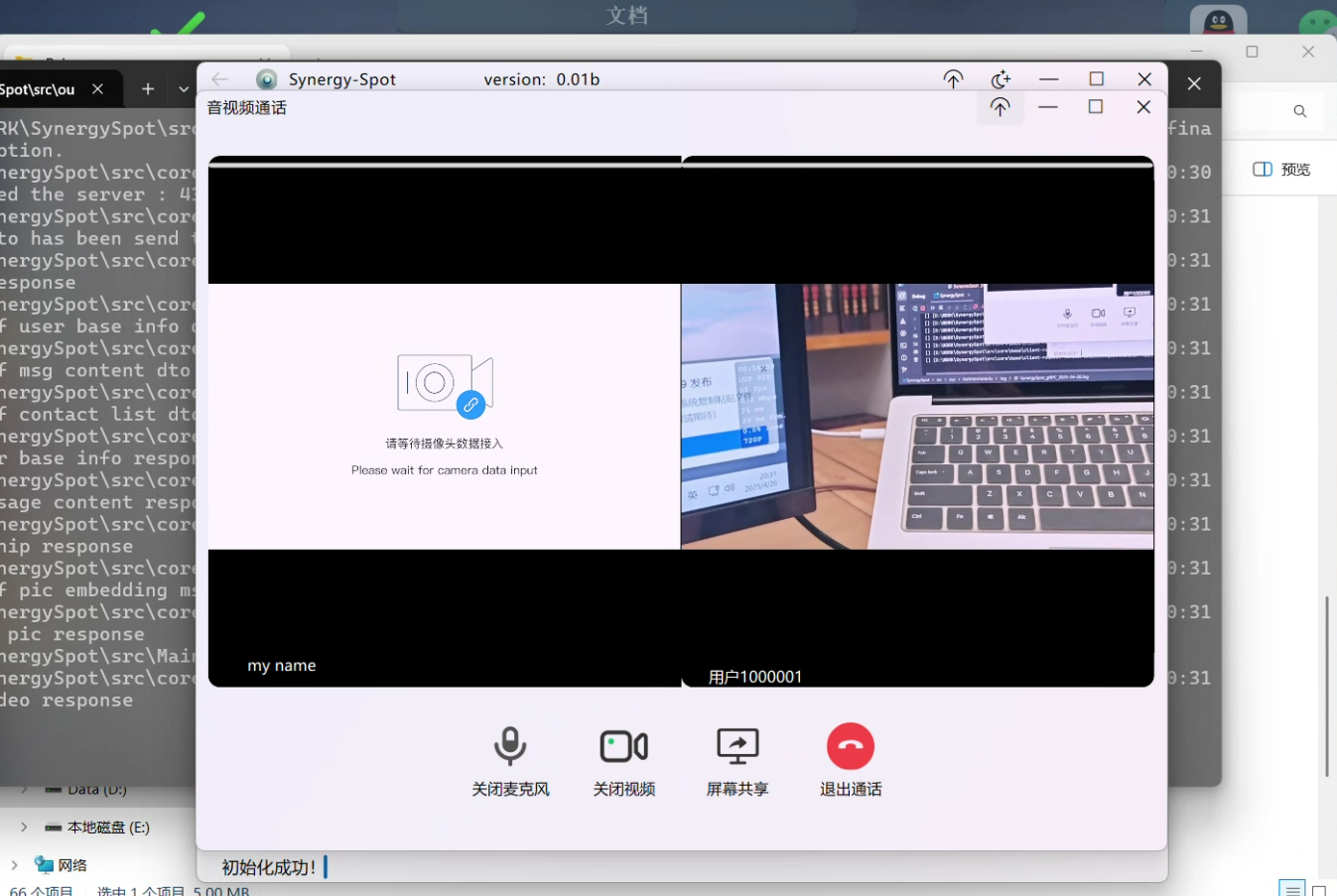This screenshot has width=1337, height=896.
Task: Click the back arrow in Synergy-Spot
Action: (219, 79)
